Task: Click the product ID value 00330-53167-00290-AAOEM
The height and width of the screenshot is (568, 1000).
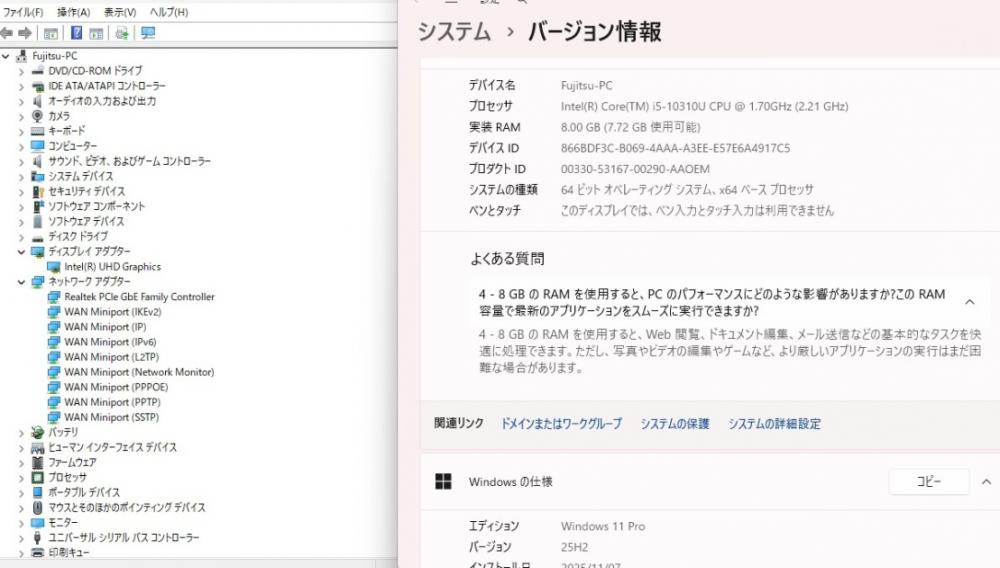Action: [635, 169]
